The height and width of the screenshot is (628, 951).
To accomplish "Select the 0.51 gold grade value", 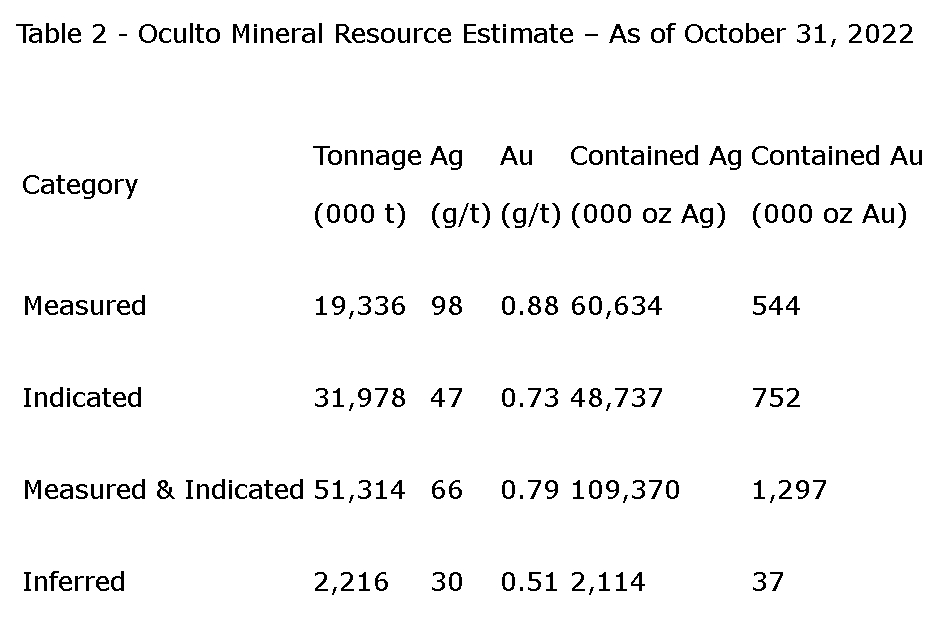I will (x=529, y=582).
